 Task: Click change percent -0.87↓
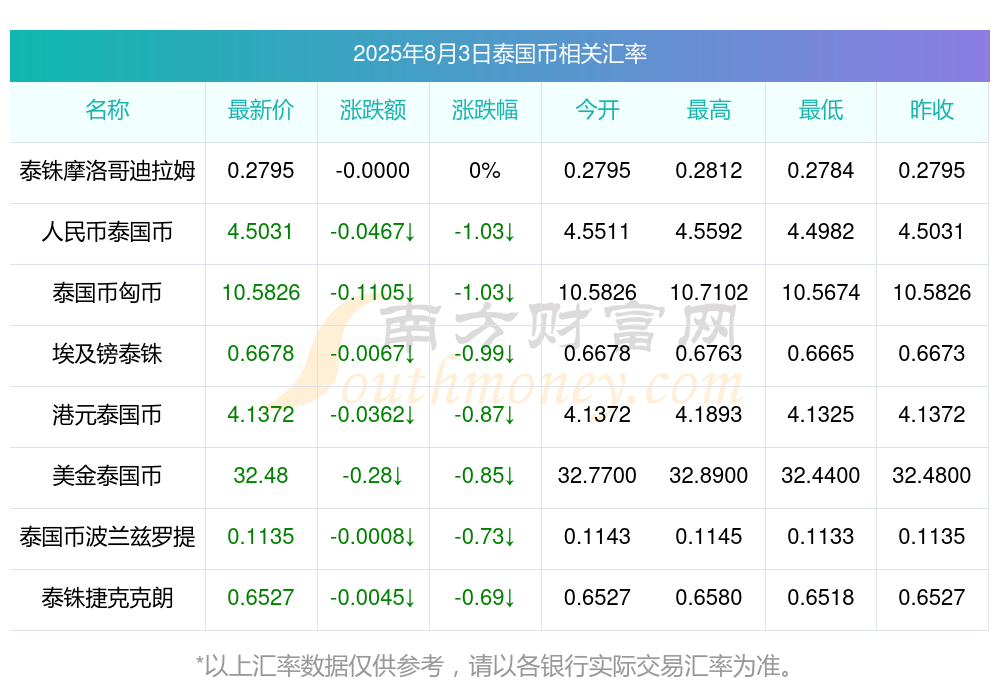pyautogui.click(x=485, y=415)
